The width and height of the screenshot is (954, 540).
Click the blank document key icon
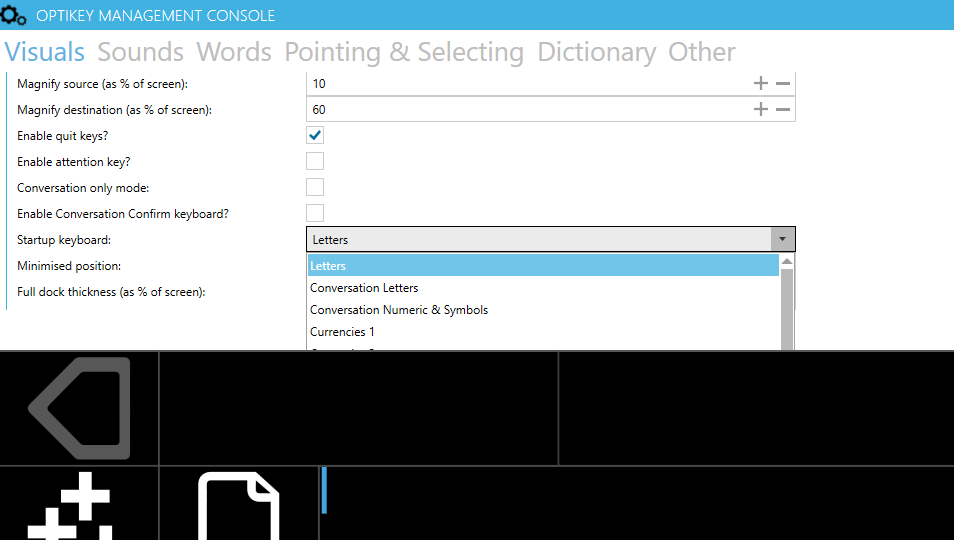[x=238, y=504]
